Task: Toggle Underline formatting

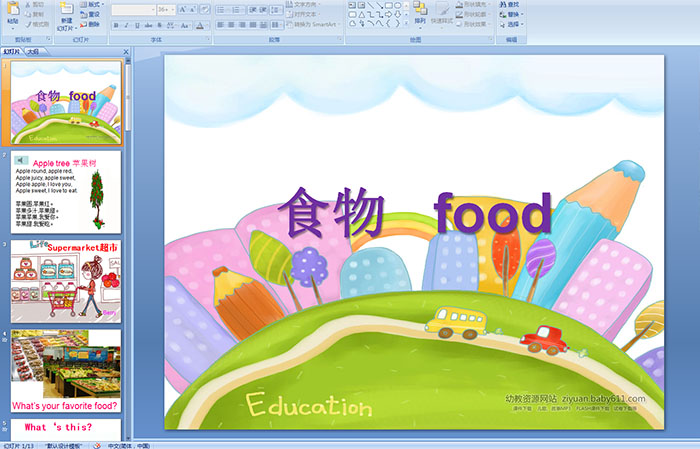Action: (137, 25)
